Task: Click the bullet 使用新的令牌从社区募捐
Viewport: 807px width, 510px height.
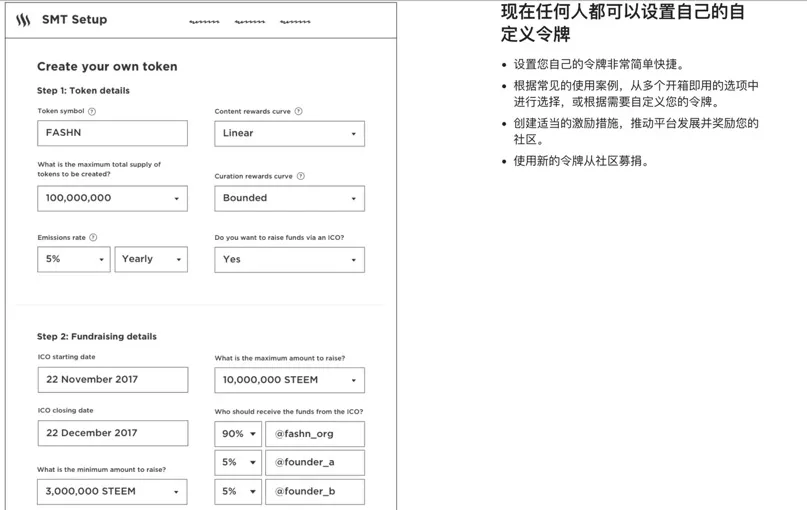Action: click(x=582, y=161)
